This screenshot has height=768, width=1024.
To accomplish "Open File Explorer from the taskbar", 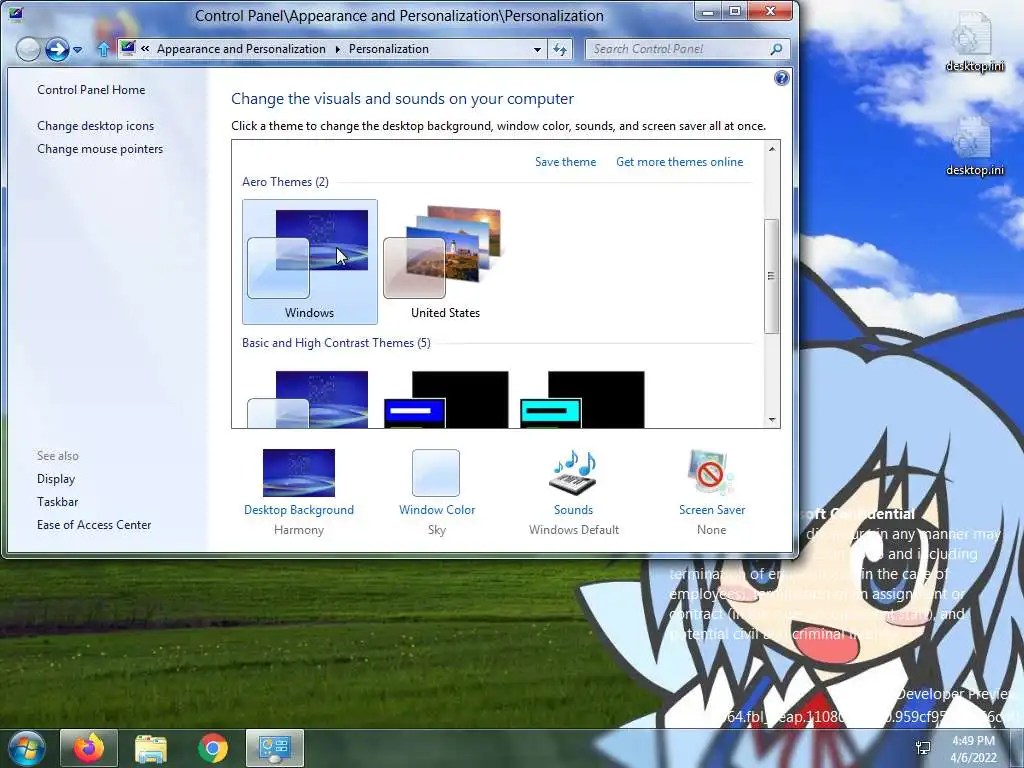I will click(x=151, y=748).
